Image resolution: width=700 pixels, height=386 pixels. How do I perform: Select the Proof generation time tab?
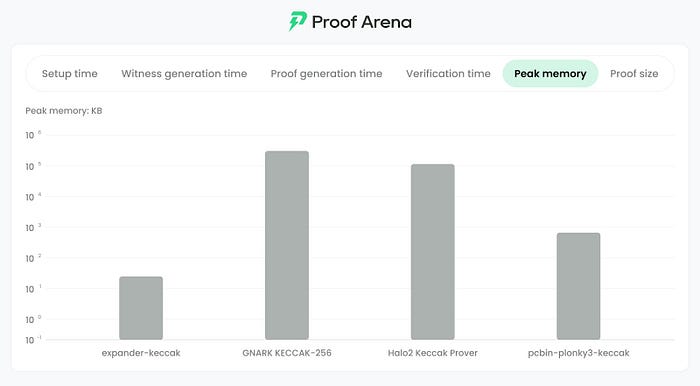(326, 74)
